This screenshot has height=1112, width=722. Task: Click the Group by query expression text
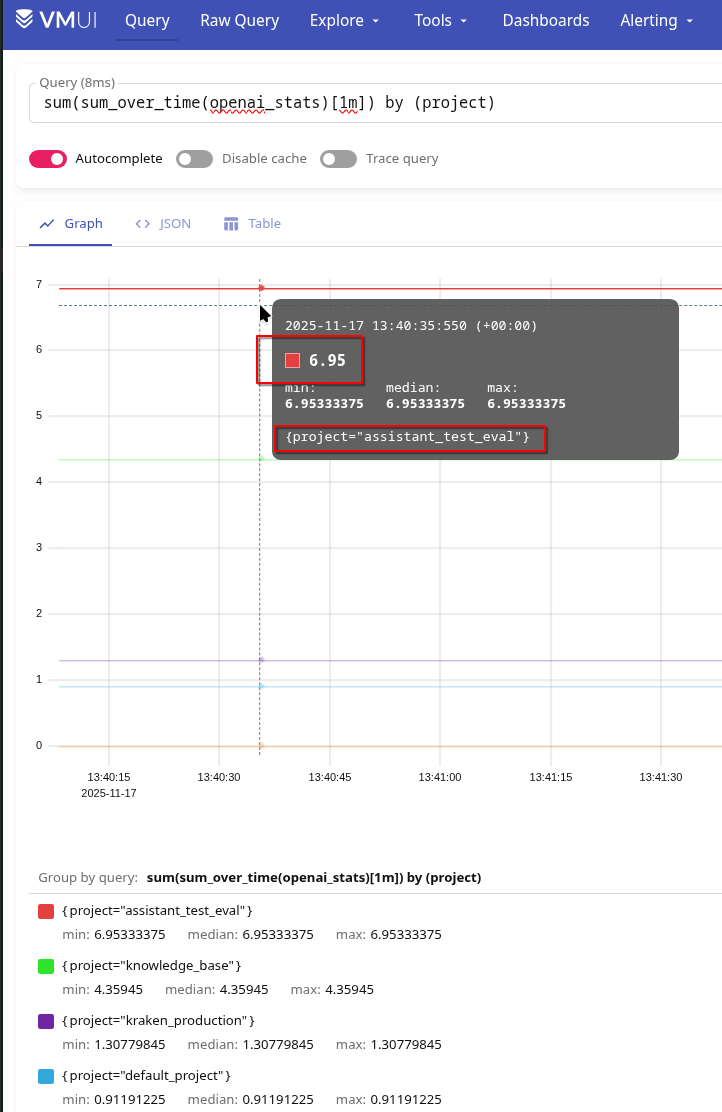[x=313, y=877]
